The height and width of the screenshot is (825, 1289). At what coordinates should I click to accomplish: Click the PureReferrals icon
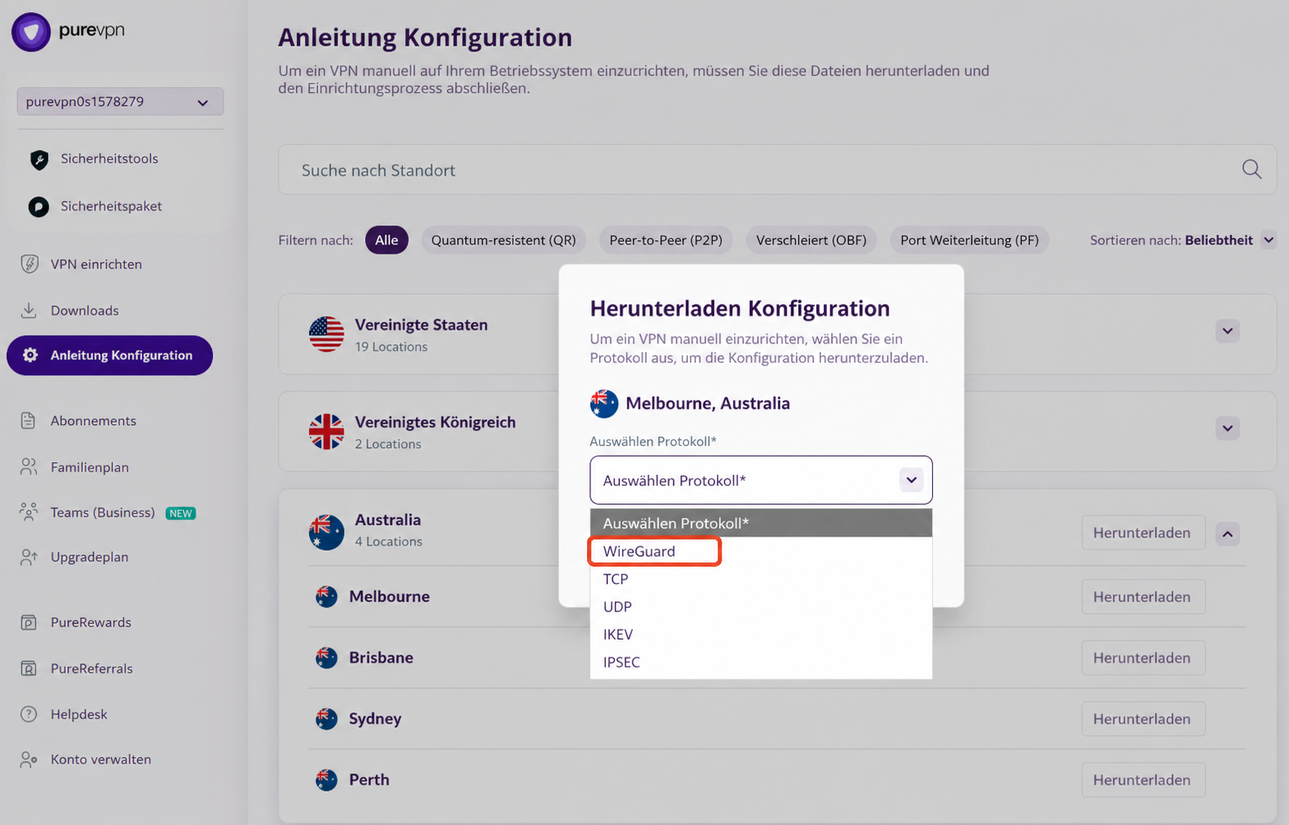[29, 668]
